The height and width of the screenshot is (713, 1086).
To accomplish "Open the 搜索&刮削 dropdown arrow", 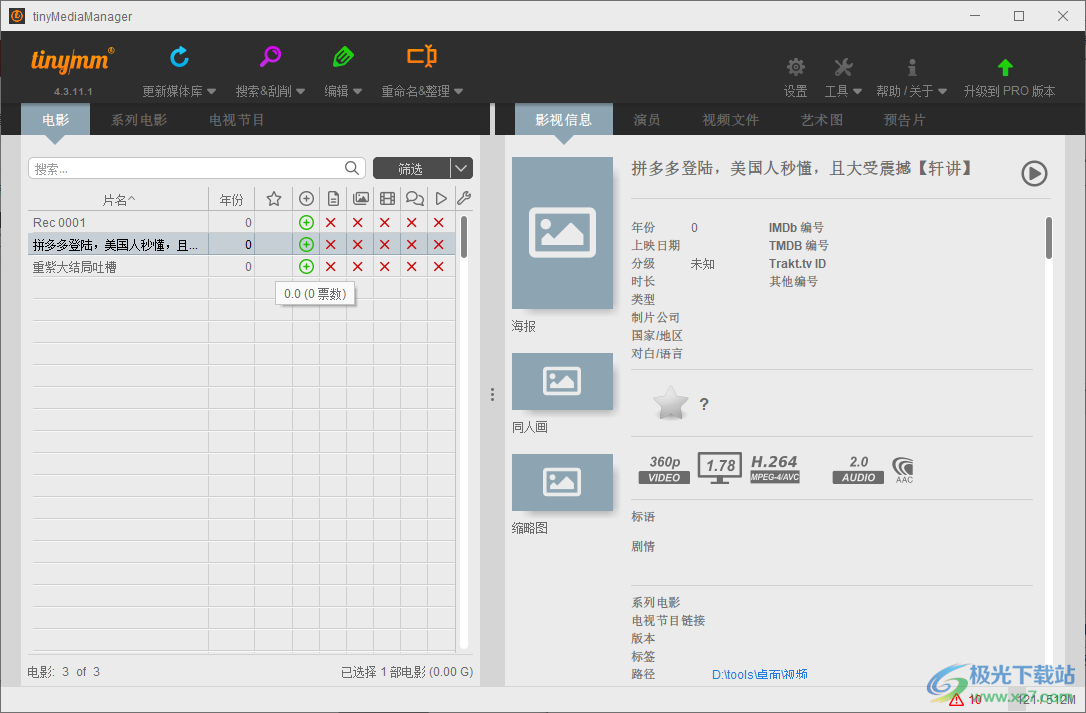I will pos(301,91).
